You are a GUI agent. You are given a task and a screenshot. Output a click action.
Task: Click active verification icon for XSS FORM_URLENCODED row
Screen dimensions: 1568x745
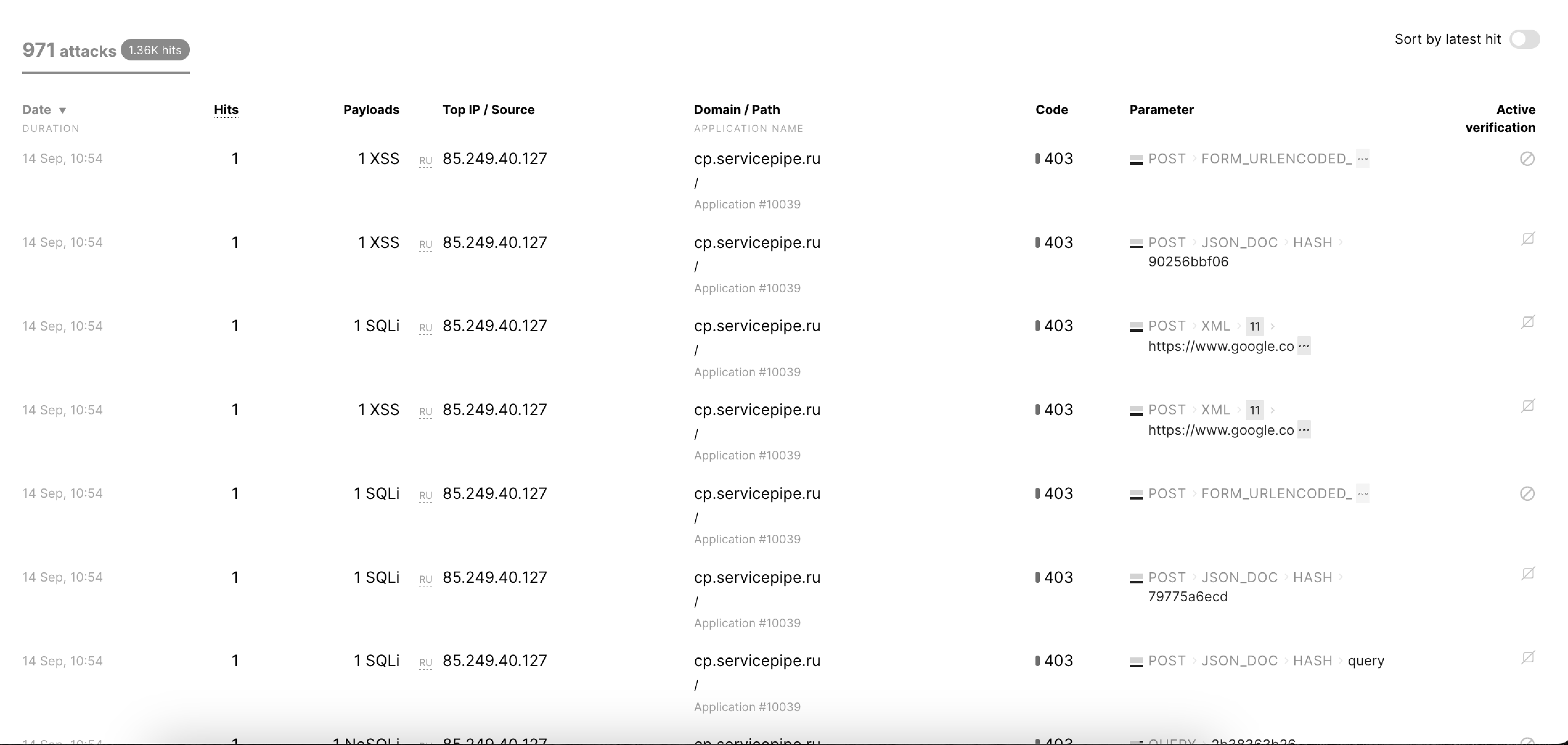[1527, 159]
